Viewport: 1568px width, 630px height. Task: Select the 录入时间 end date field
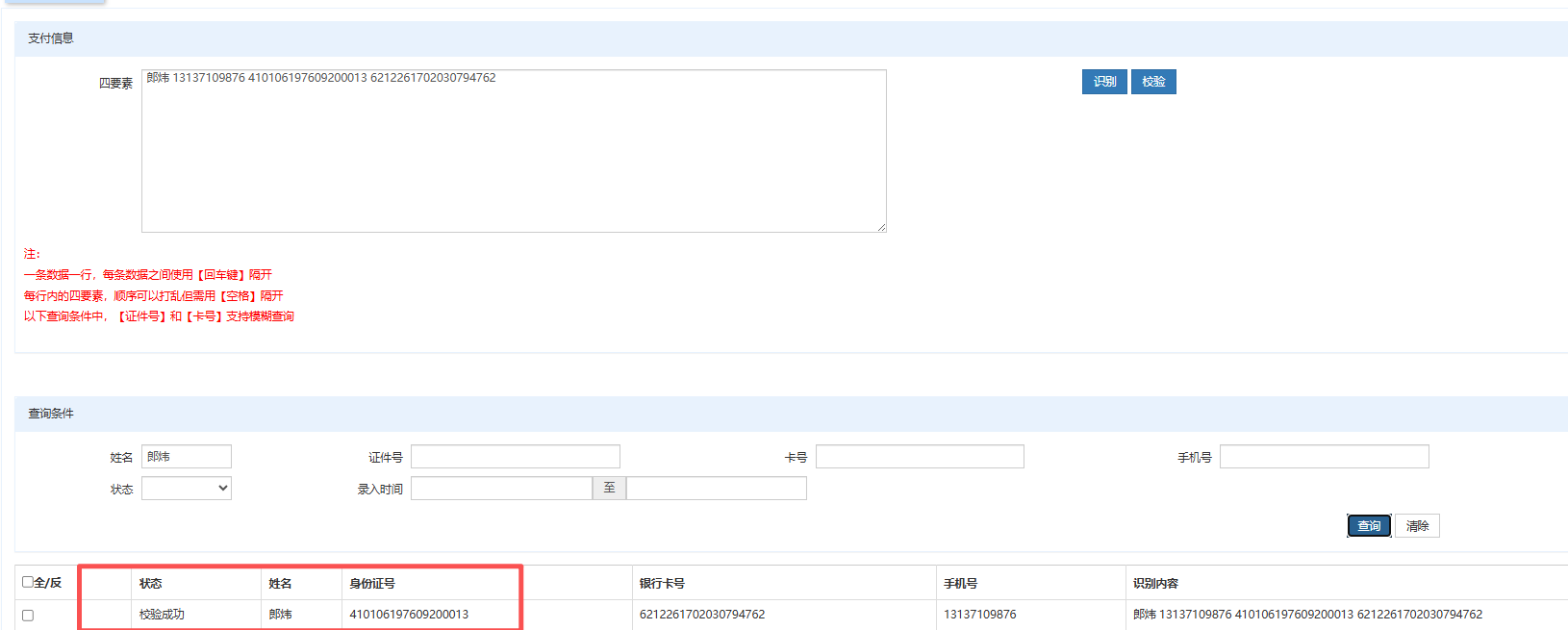[x=717, y=489]
